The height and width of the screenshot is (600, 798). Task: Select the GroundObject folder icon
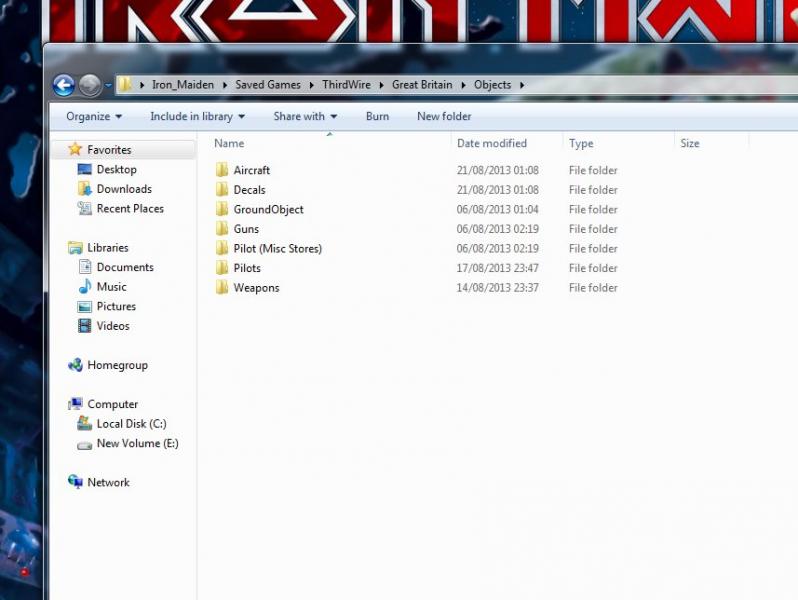[x=221, y=209]
